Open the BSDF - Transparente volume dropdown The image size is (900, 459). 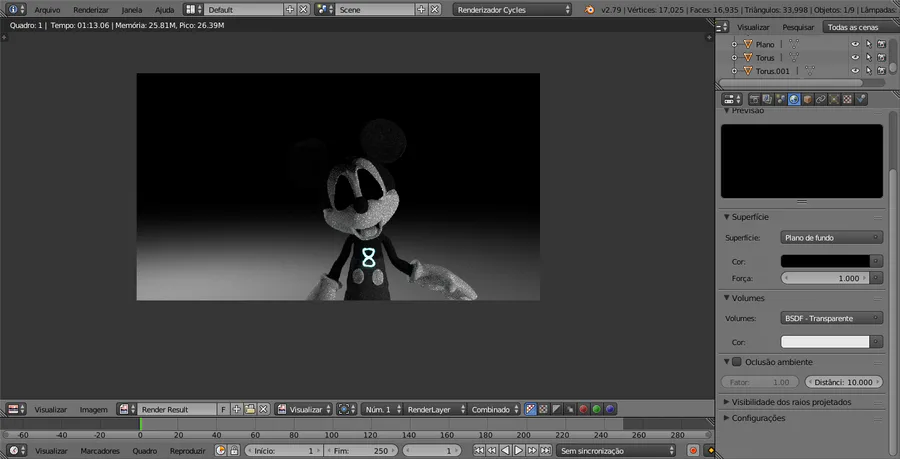[x=832, y=318]
